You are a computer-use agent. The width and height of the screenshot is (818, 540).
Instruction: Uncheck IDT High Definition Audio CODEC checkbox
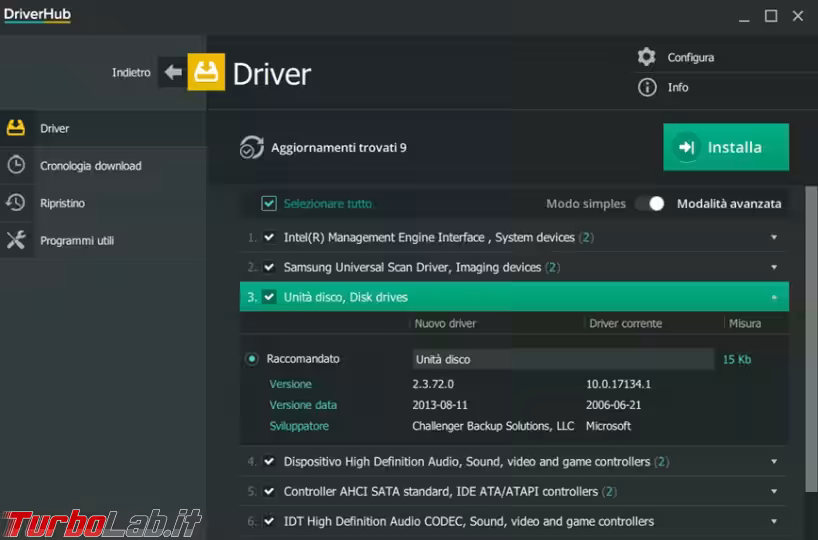click(269, 521)
